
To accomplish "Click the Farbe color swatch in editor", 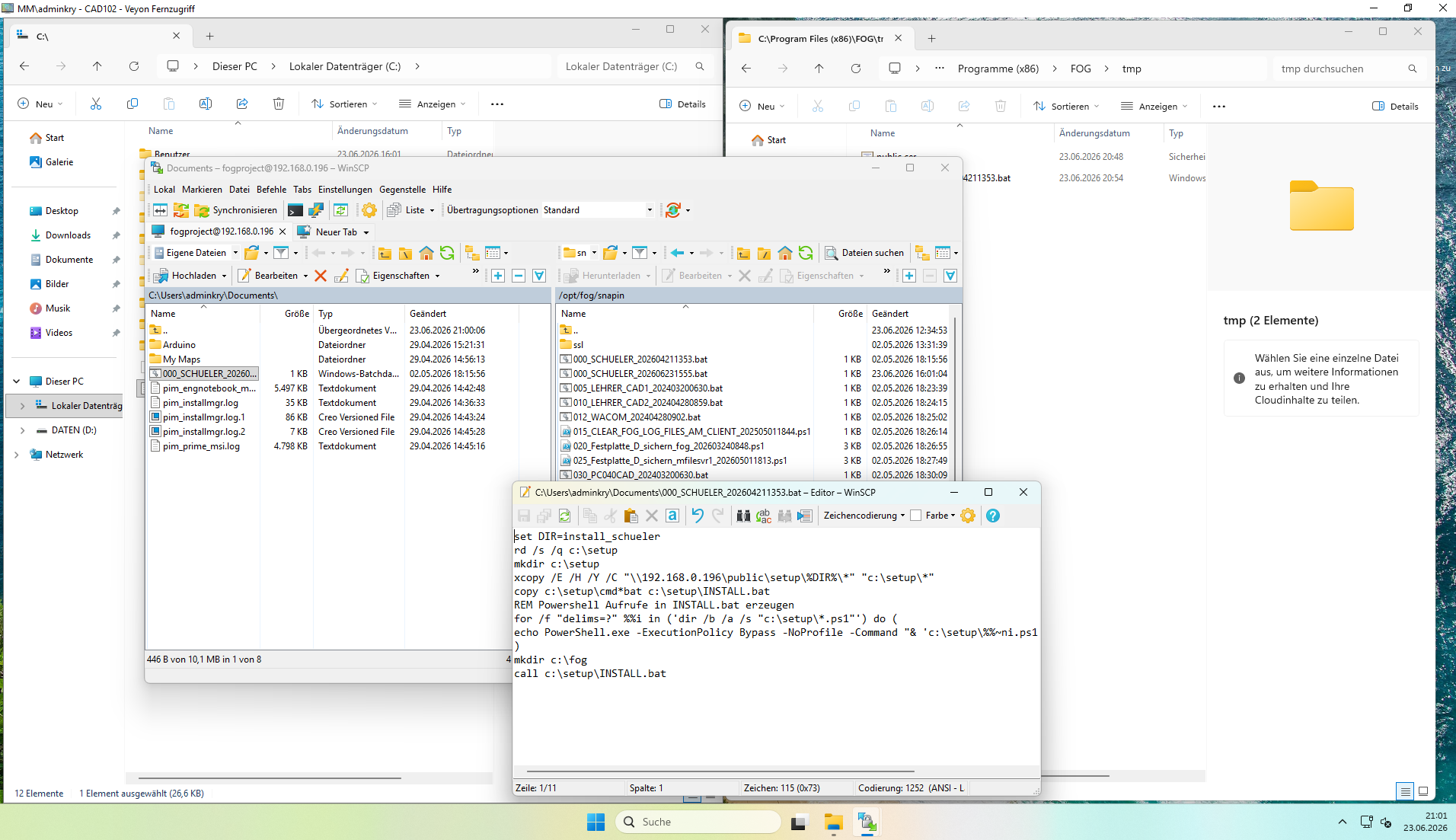I will [916, 516].
